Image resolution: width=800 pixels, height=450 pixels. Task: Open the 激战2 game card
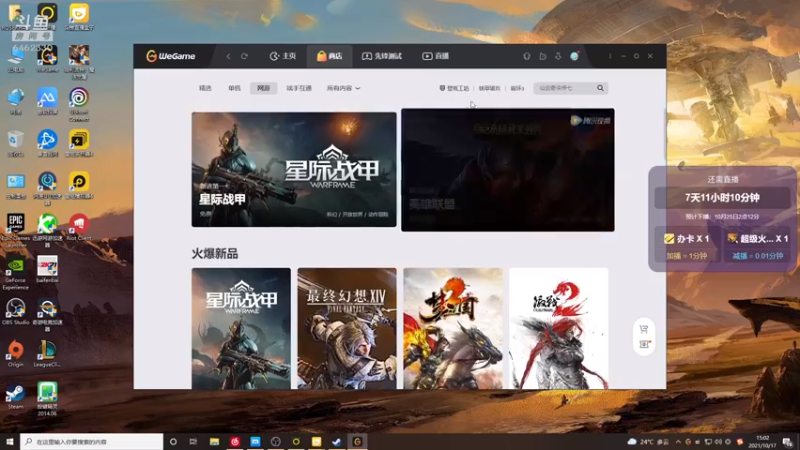click(x=559, y=329)
